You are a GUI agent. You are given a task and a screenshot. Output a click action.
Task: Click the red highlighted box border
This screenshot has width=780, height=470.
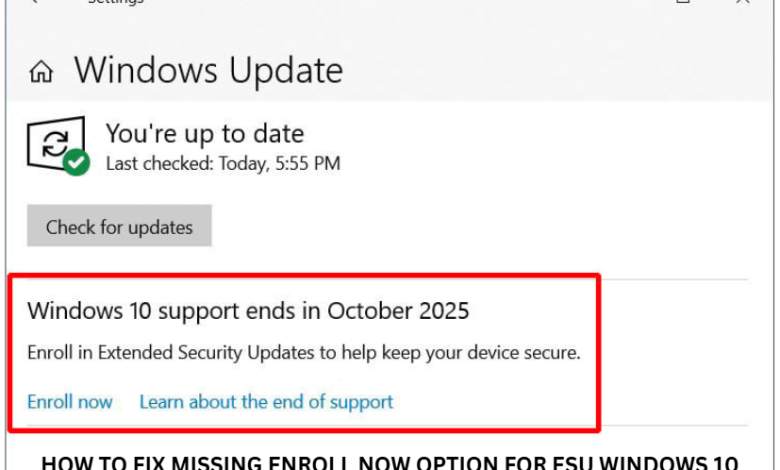(600, 350)
